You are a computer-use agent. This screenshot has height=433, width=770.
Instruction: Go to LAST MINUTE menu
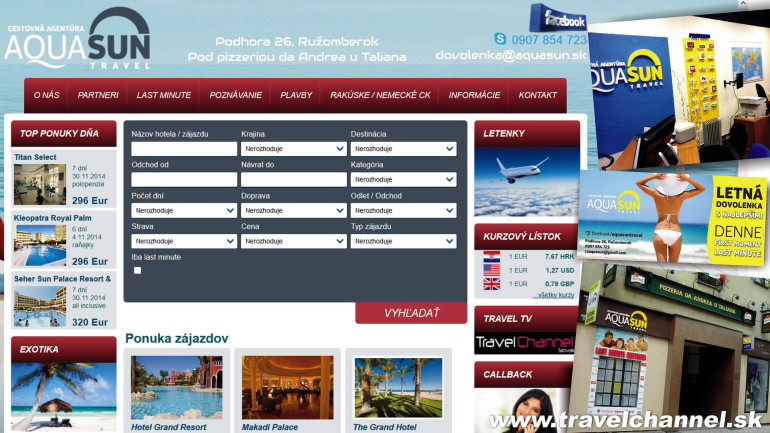tap(164, 95)
